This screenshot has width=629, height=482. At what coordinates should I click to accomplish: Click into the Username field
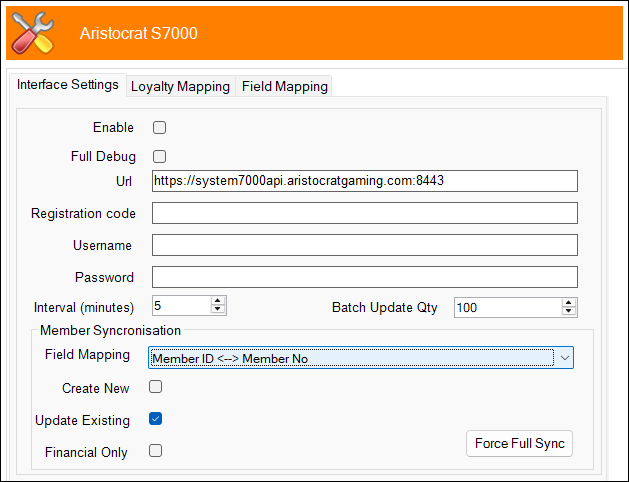click(x=365, y=245)
